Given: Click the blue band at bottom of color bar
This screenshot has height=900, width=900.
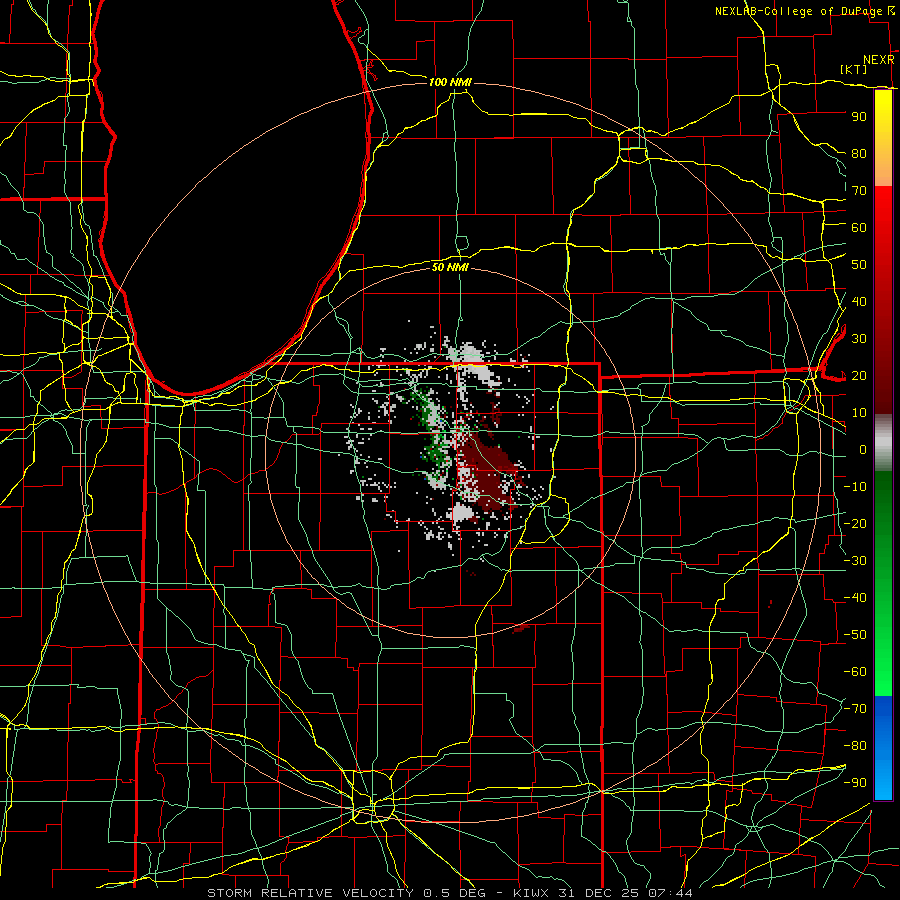Looking at the screenshot, I should [x=883, y=748].
